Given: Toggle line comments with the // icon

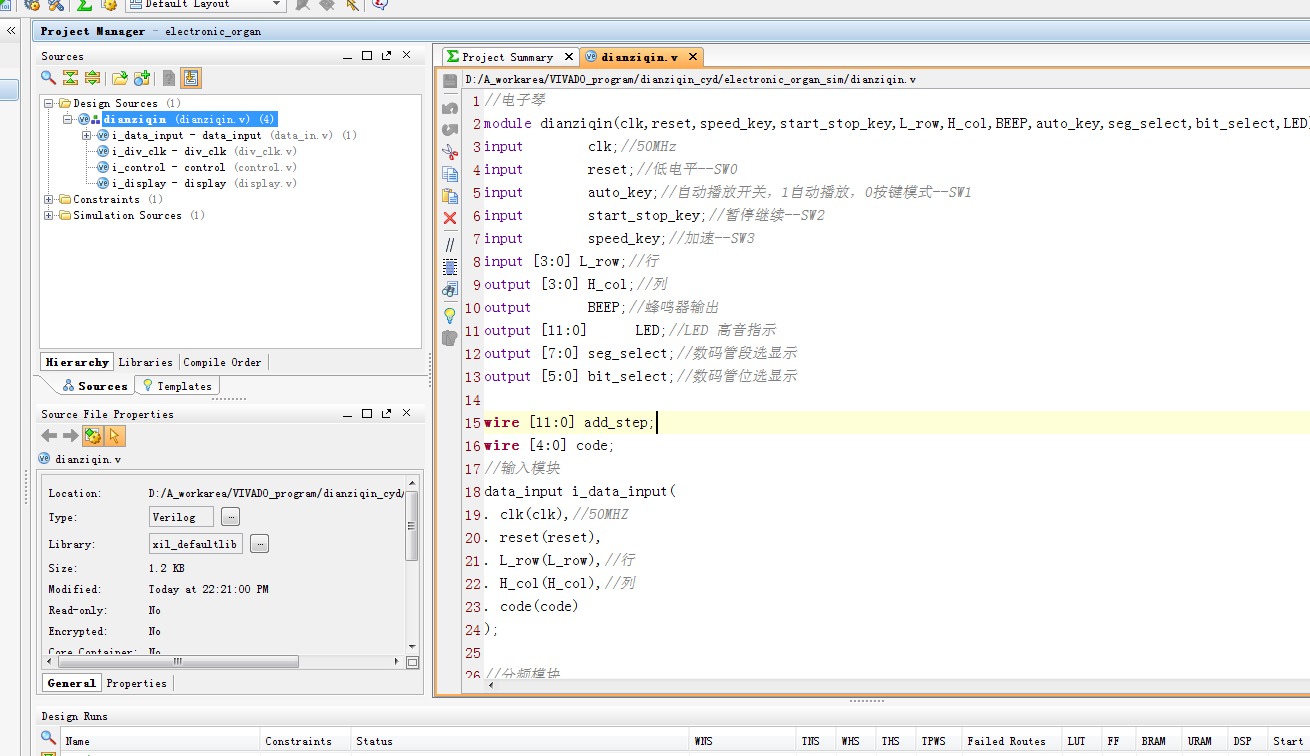Looking at the screenshot, I should pos(450,243).
